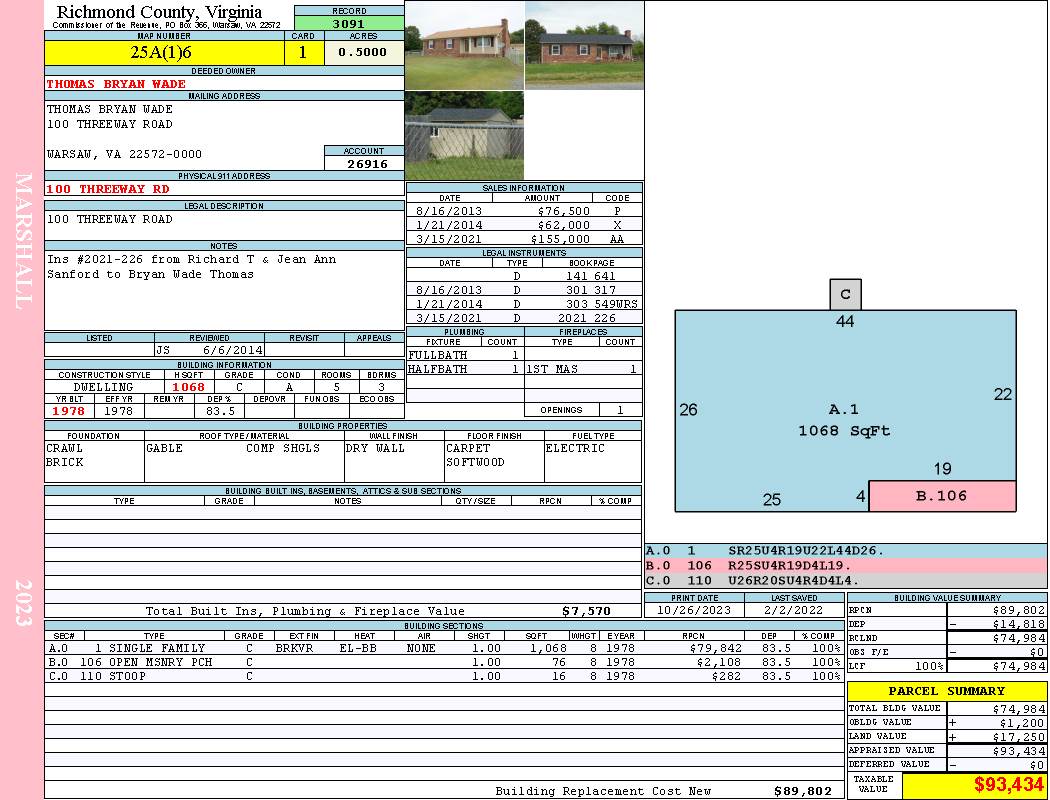Click the ELECTRIC fuel type
1050x800 pixels.
pos(575,448)
